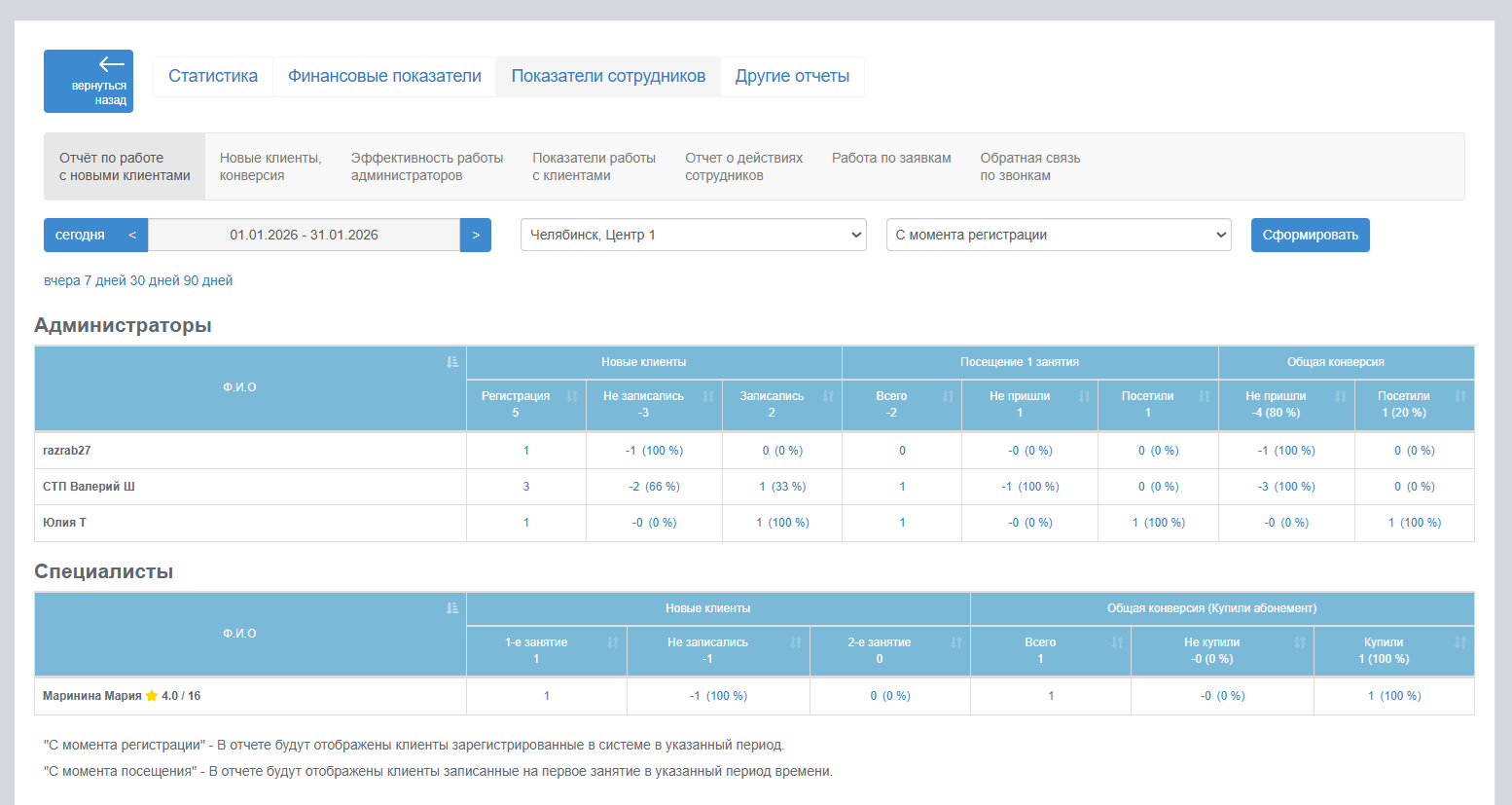Sort by Посещение 1 занятия Не пришли icon
Screen dimensions: 1512x805
pos(1084,396)
